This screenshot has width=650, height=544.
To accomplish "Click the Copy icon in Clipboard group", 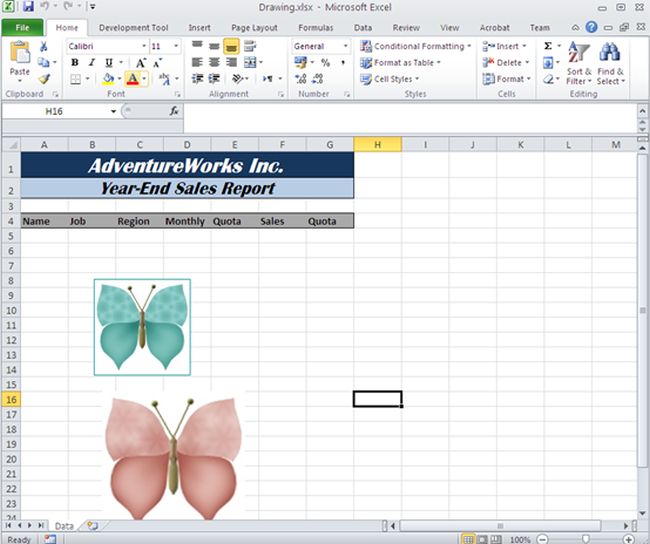I will coord(44,63).
